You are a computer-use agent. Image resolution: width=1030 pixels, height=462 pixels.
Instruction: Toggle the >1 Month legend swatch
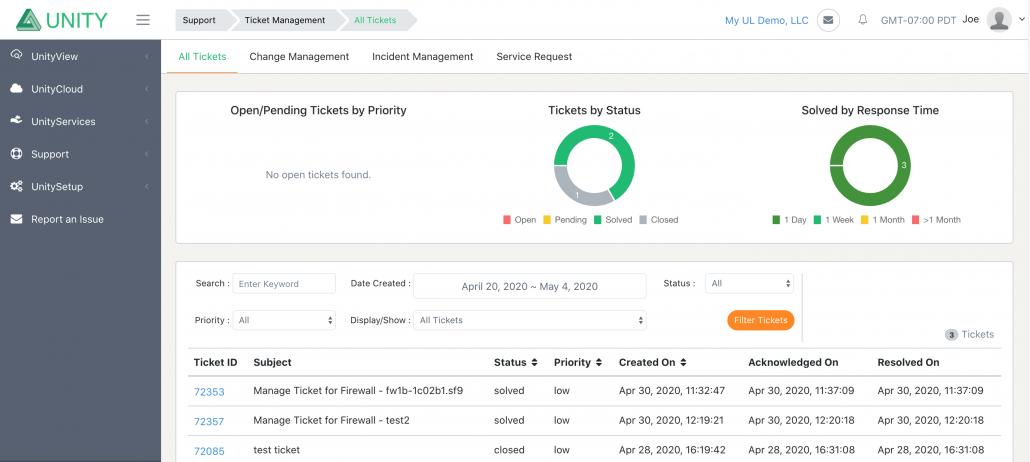tap(915, 220)
